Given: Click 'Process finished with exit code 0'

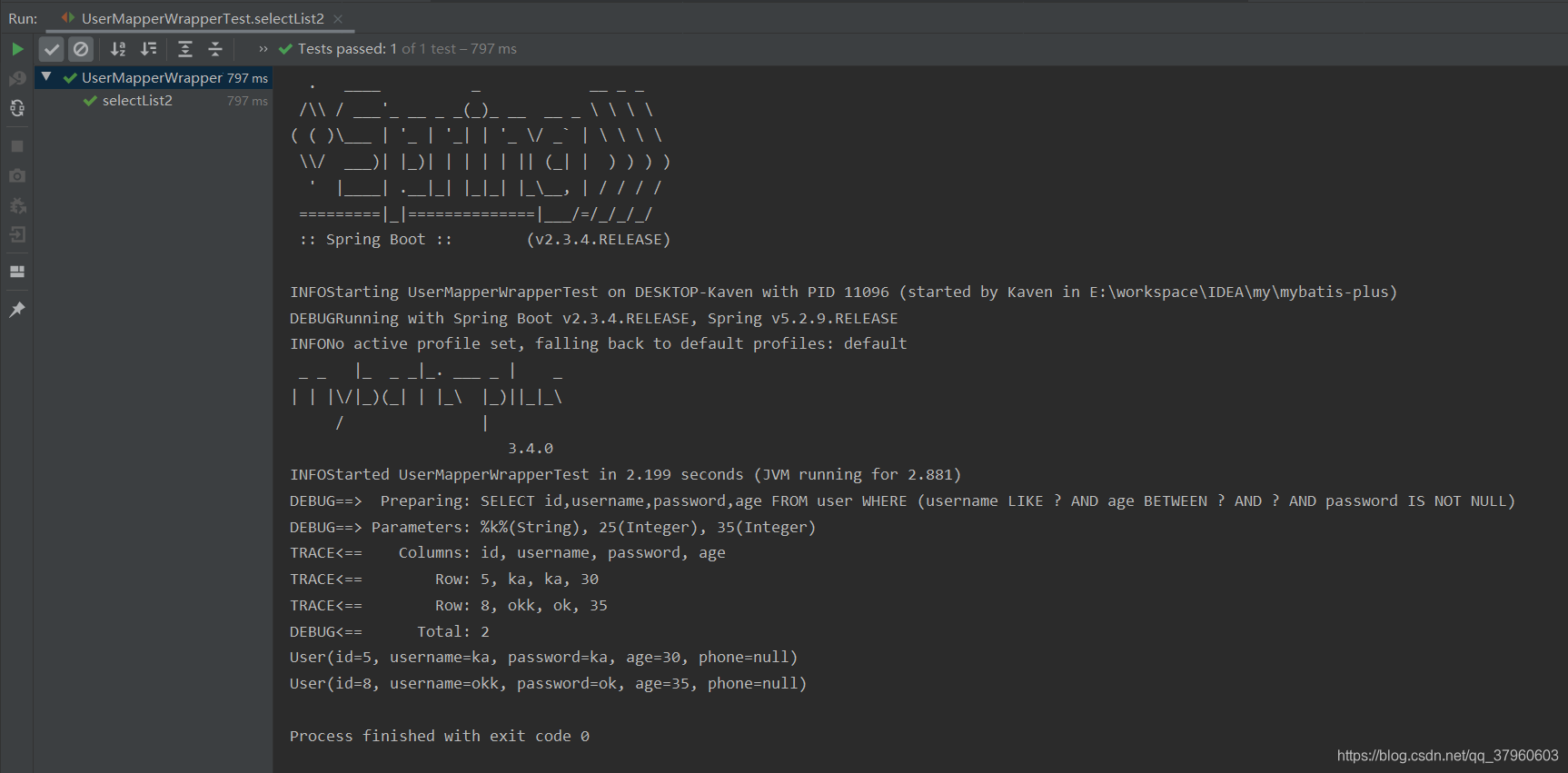Looking at the screenshot, I should 440,737.
